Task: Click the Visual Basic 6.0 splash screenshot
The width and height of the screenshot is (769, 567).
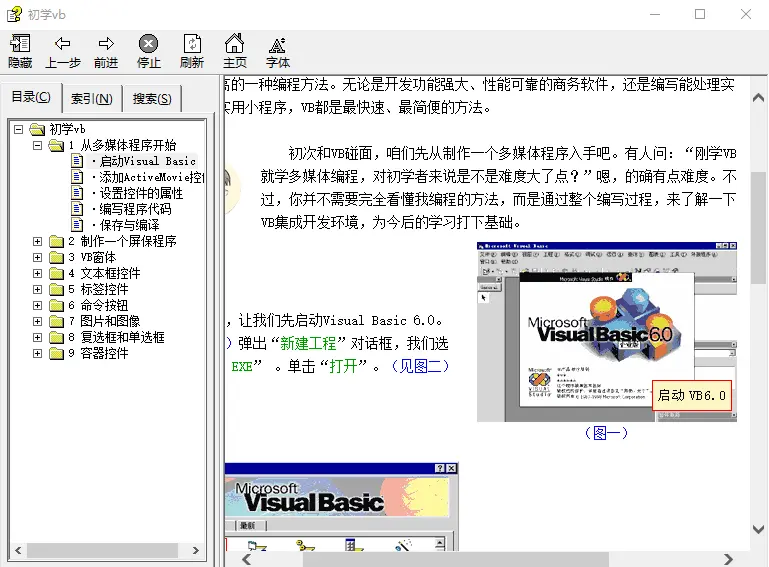Action: 606,331
